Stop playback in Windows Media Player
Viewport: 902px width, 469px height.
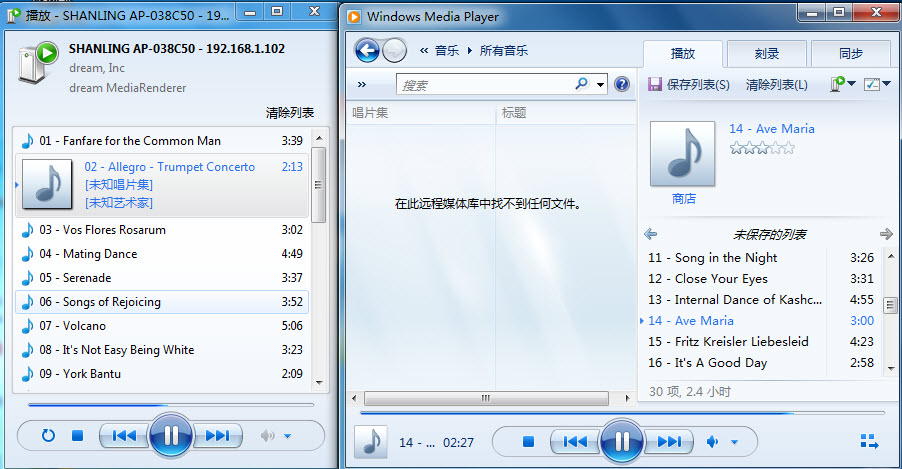point(528,441)
